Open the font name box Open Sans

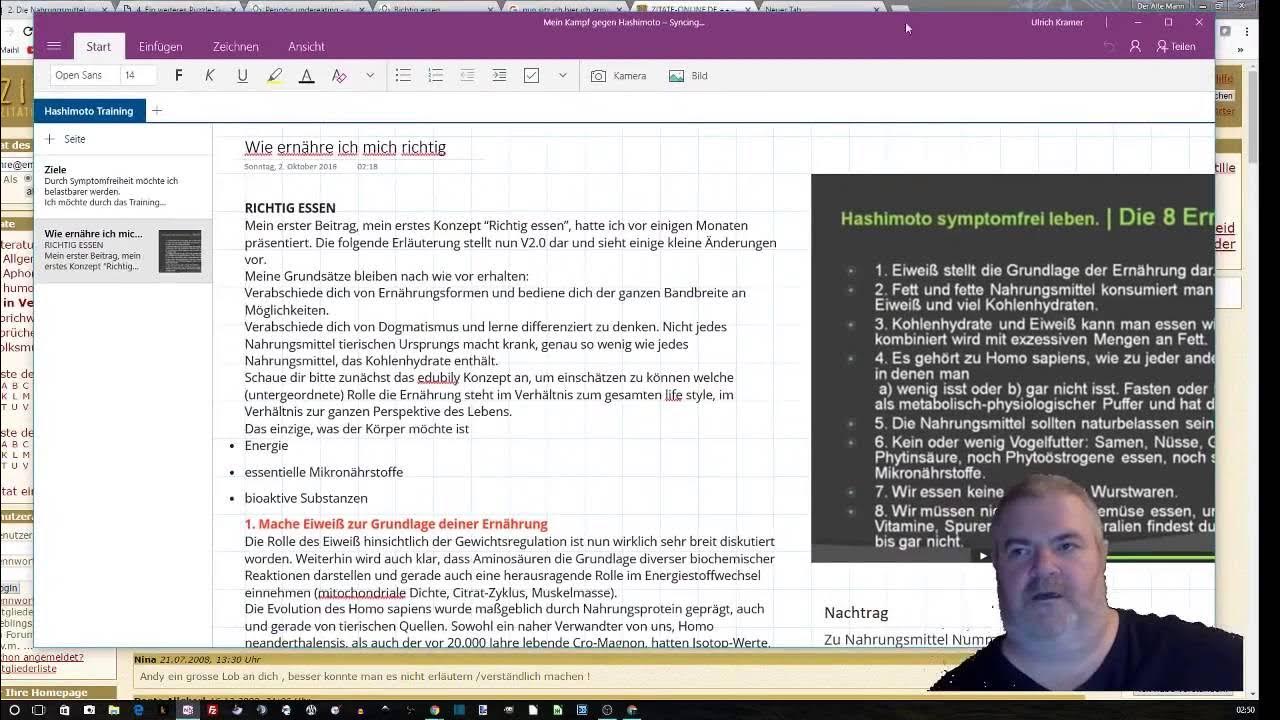83,75
